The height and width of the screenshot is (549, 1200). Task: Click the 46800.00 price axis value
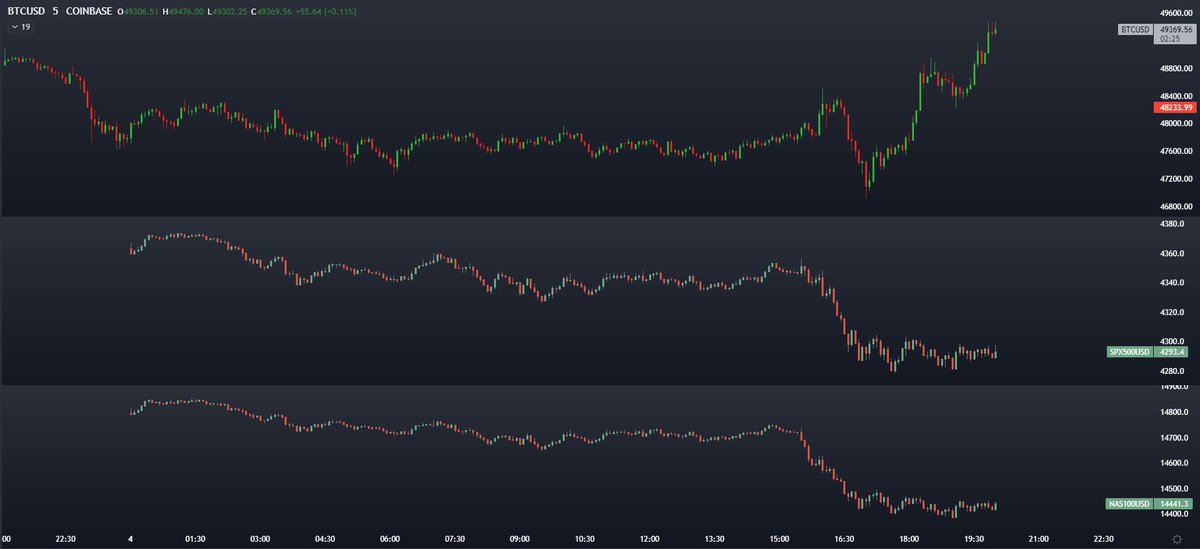tap(1175, 206)
